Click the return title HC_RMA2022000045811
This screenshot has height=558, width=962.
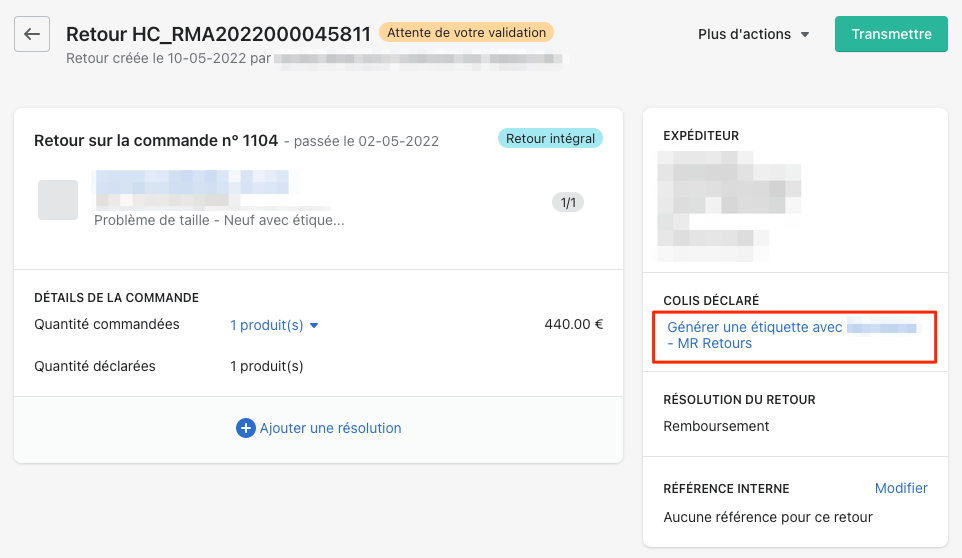point(218,34)
